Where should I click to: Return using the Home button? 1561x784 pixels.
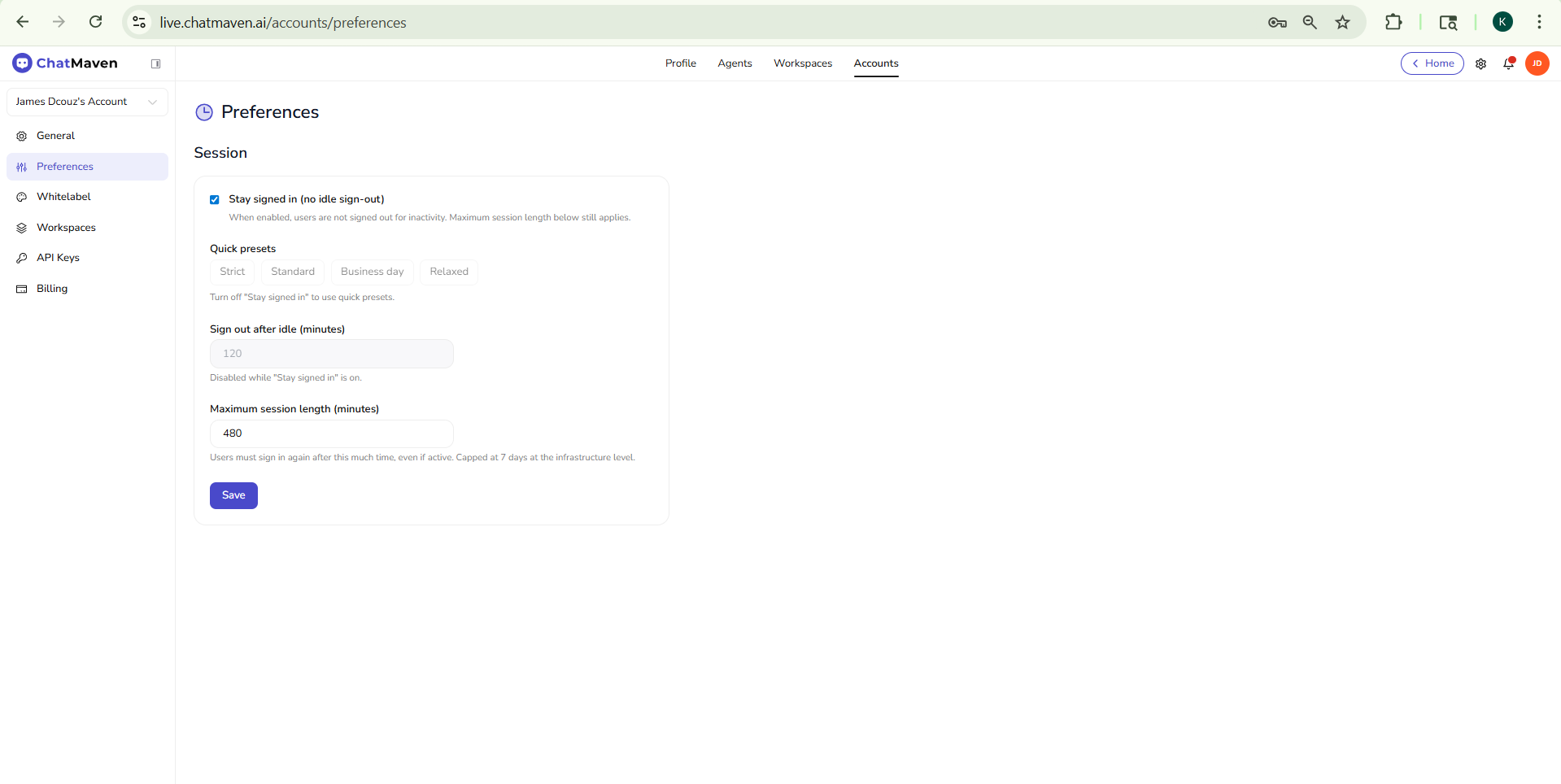pyautogui.click(x=1432, y=63)
